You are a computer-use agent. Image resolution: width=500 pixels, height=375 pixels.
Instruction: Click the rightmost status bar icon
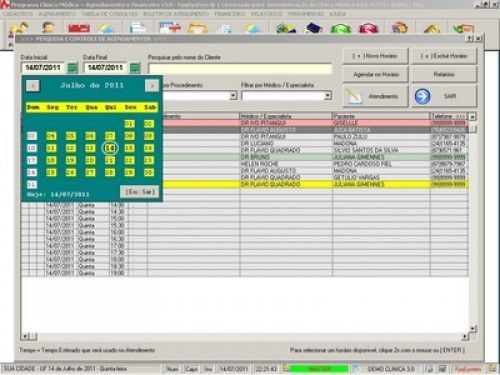pyautogui.click(x=492, y=369)
